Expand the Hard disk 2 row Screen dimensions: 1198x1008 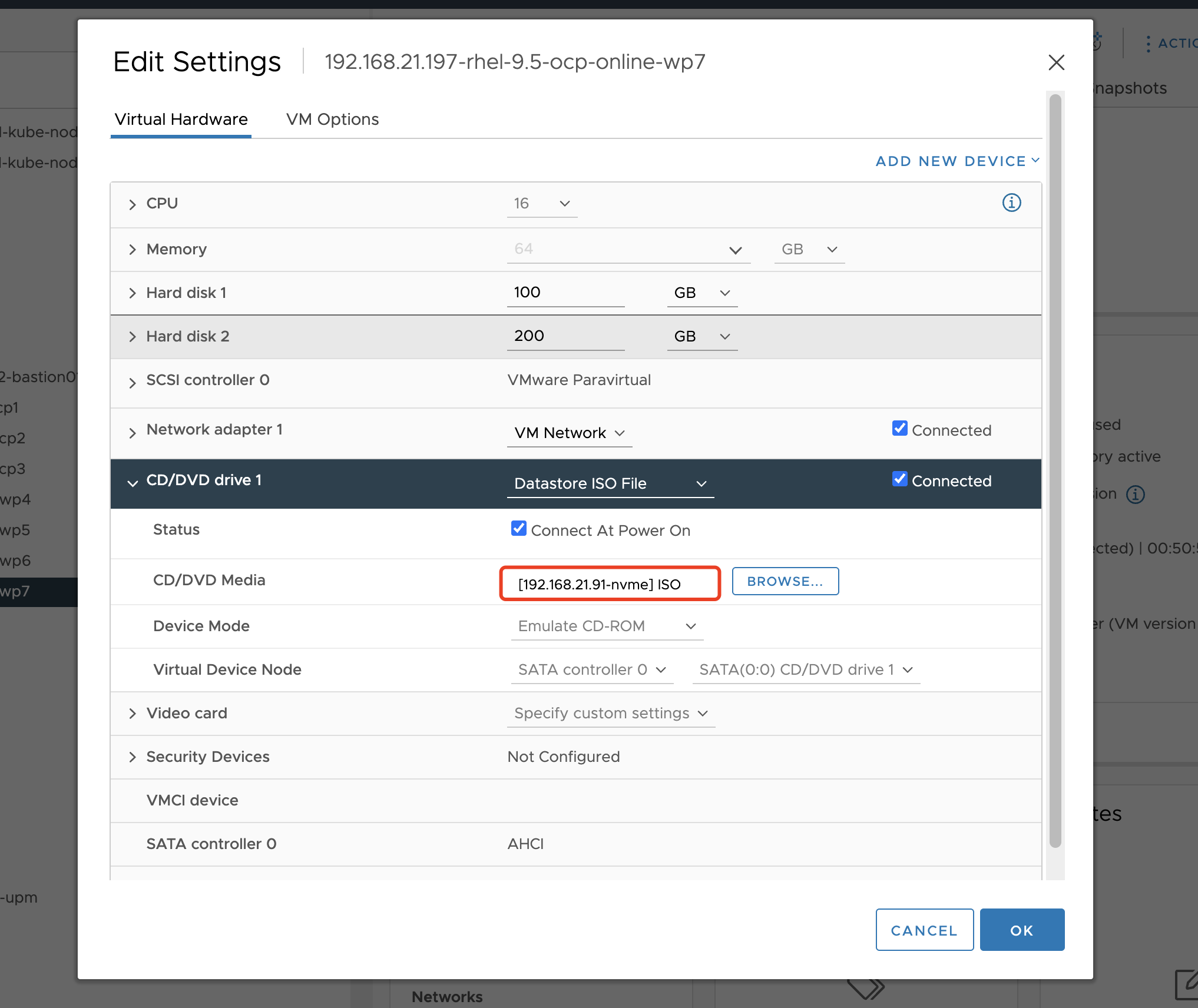[132, 336]
